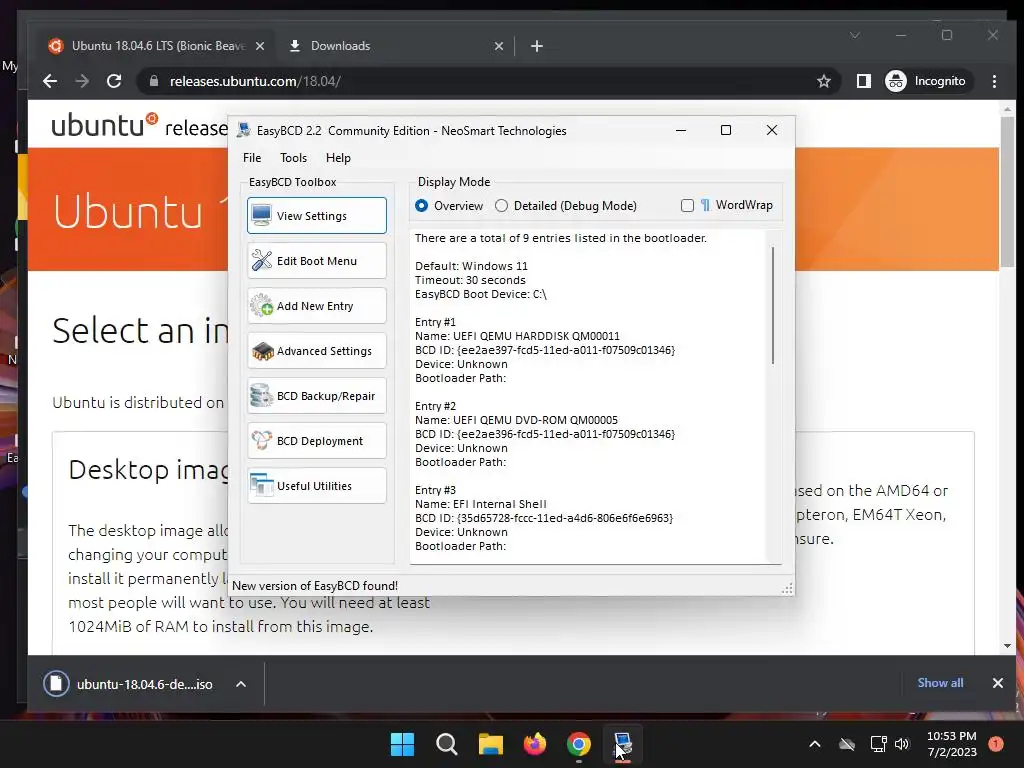Open the EasyBCD File menu

pos(252,157)
